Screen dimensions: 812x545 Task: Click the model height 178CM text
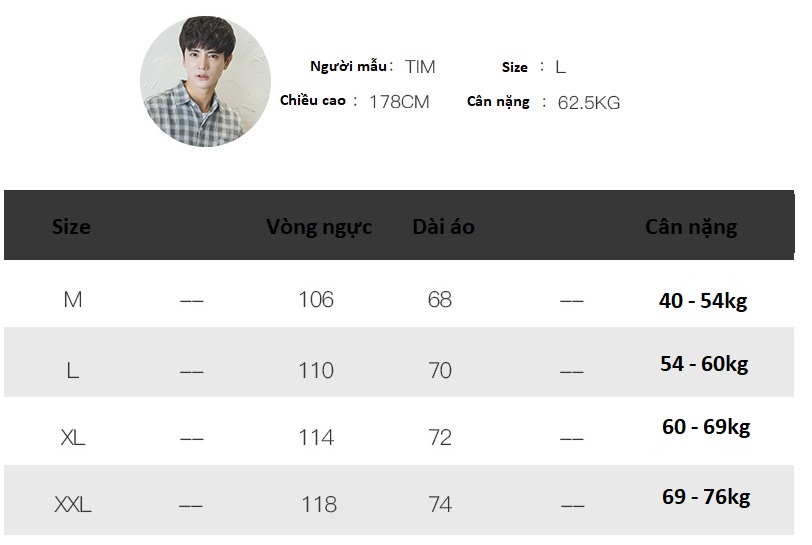coord(399,102)
